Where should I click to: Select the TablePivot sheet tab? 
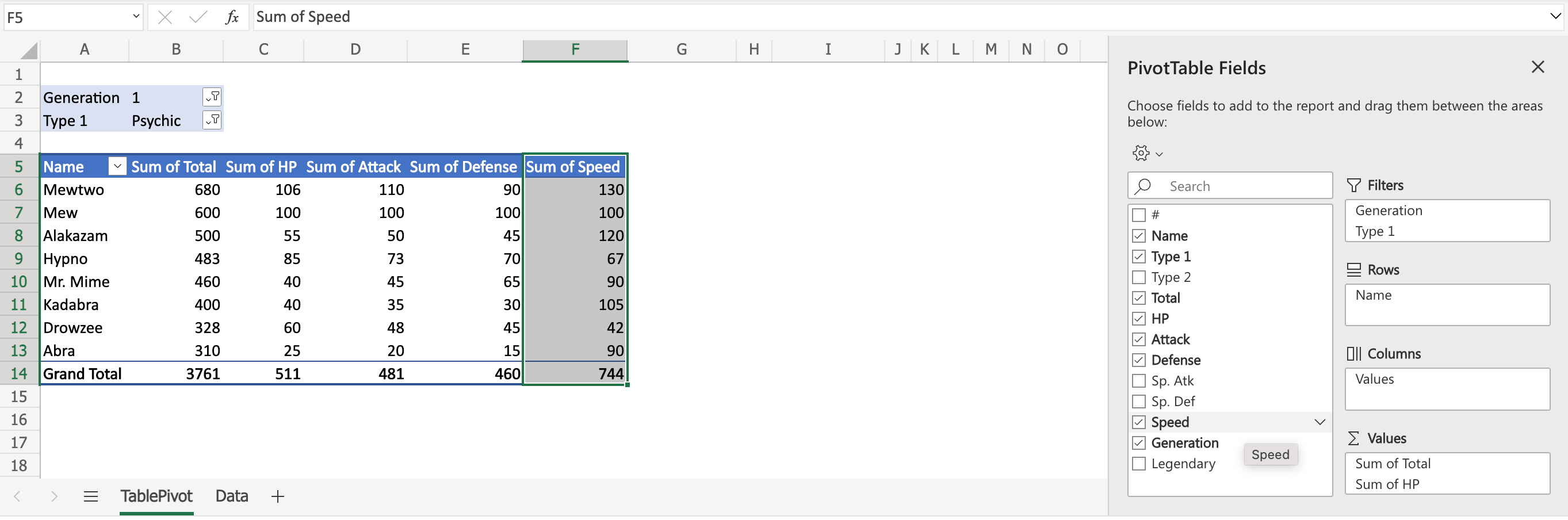(x=156, y=496)
